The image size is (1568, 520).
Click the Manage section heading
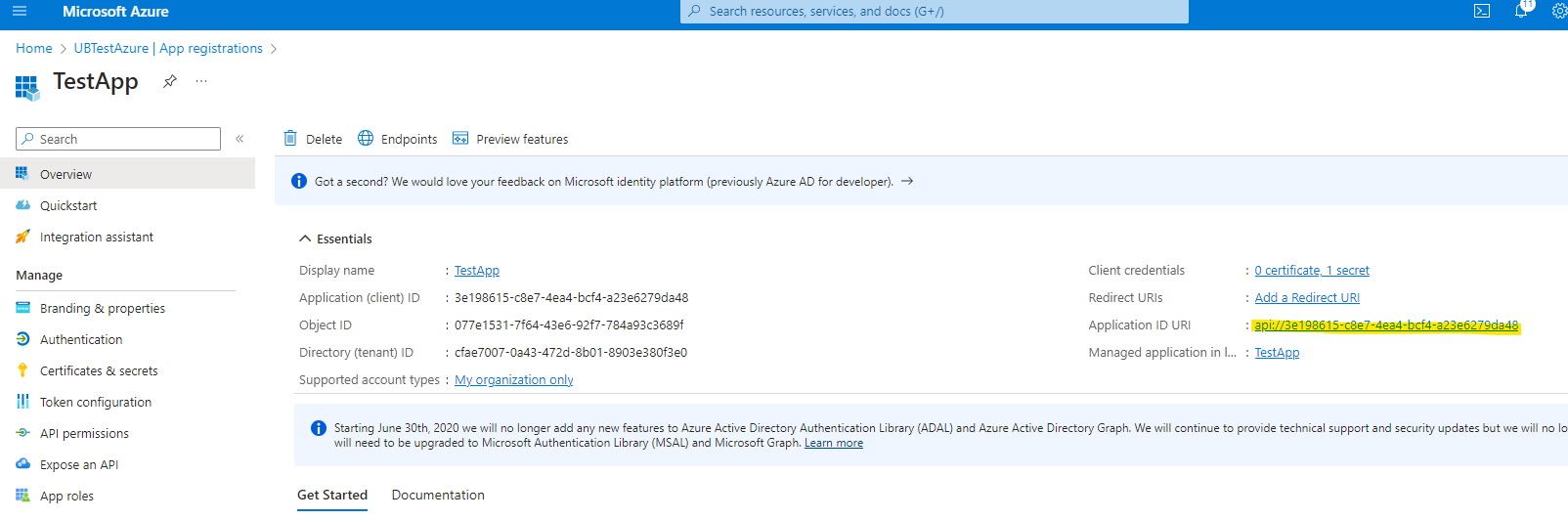point(39,275)
